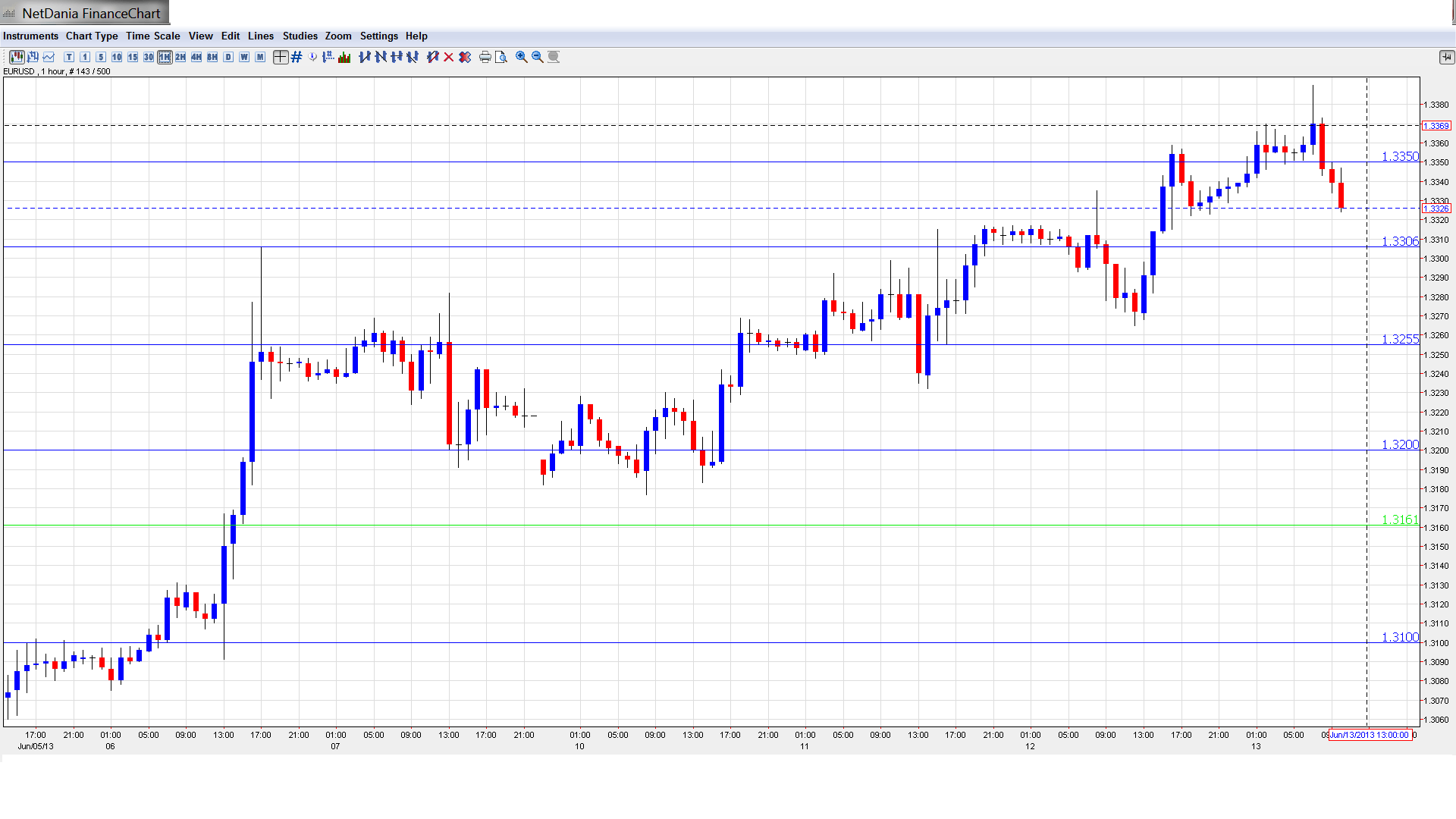Click the 1.3161 green support line label

(1399, 519)
